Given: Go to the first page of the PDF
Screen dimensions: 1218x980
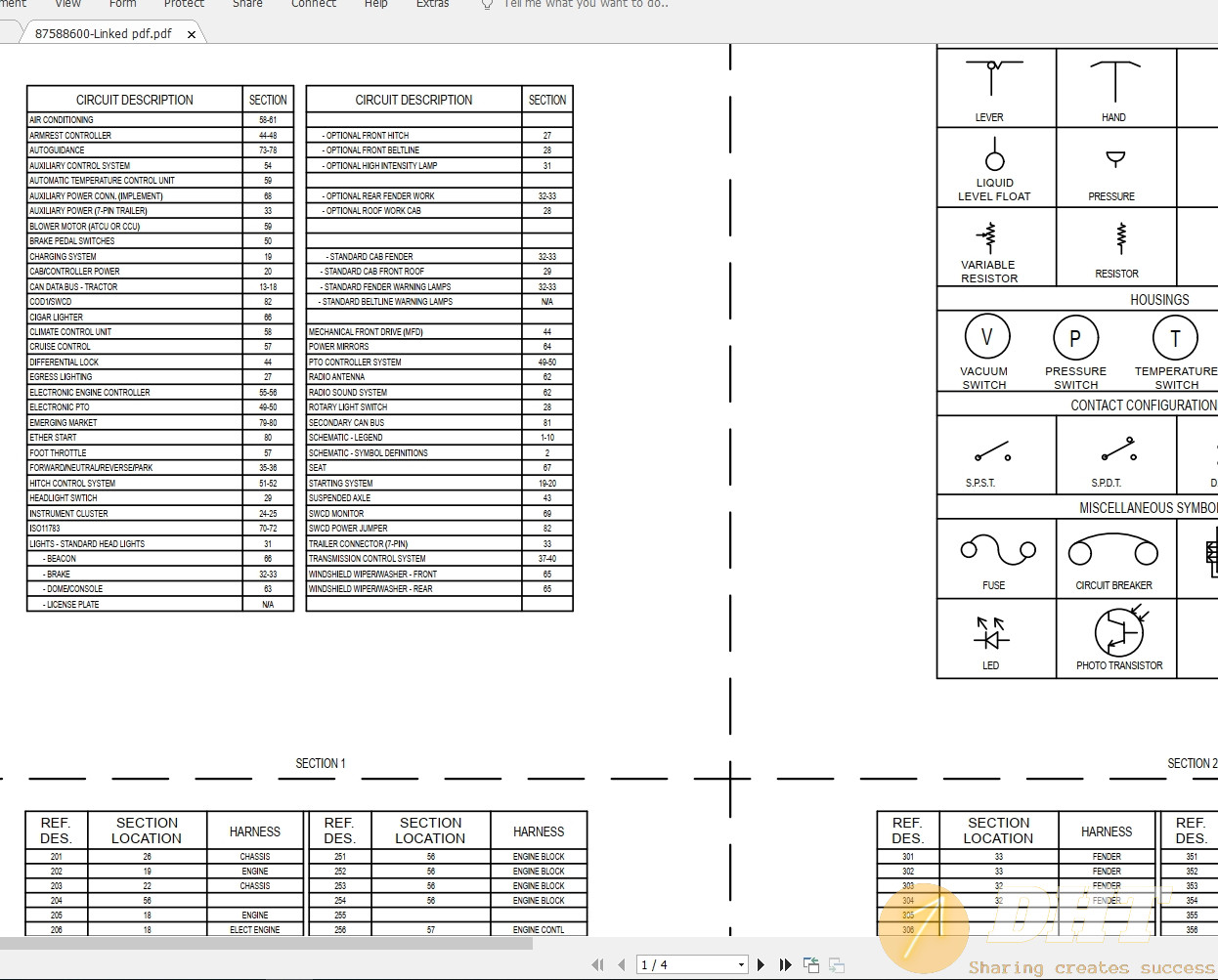Looking at the screenshot, I should pyautogui.click(x=597, y=964).
